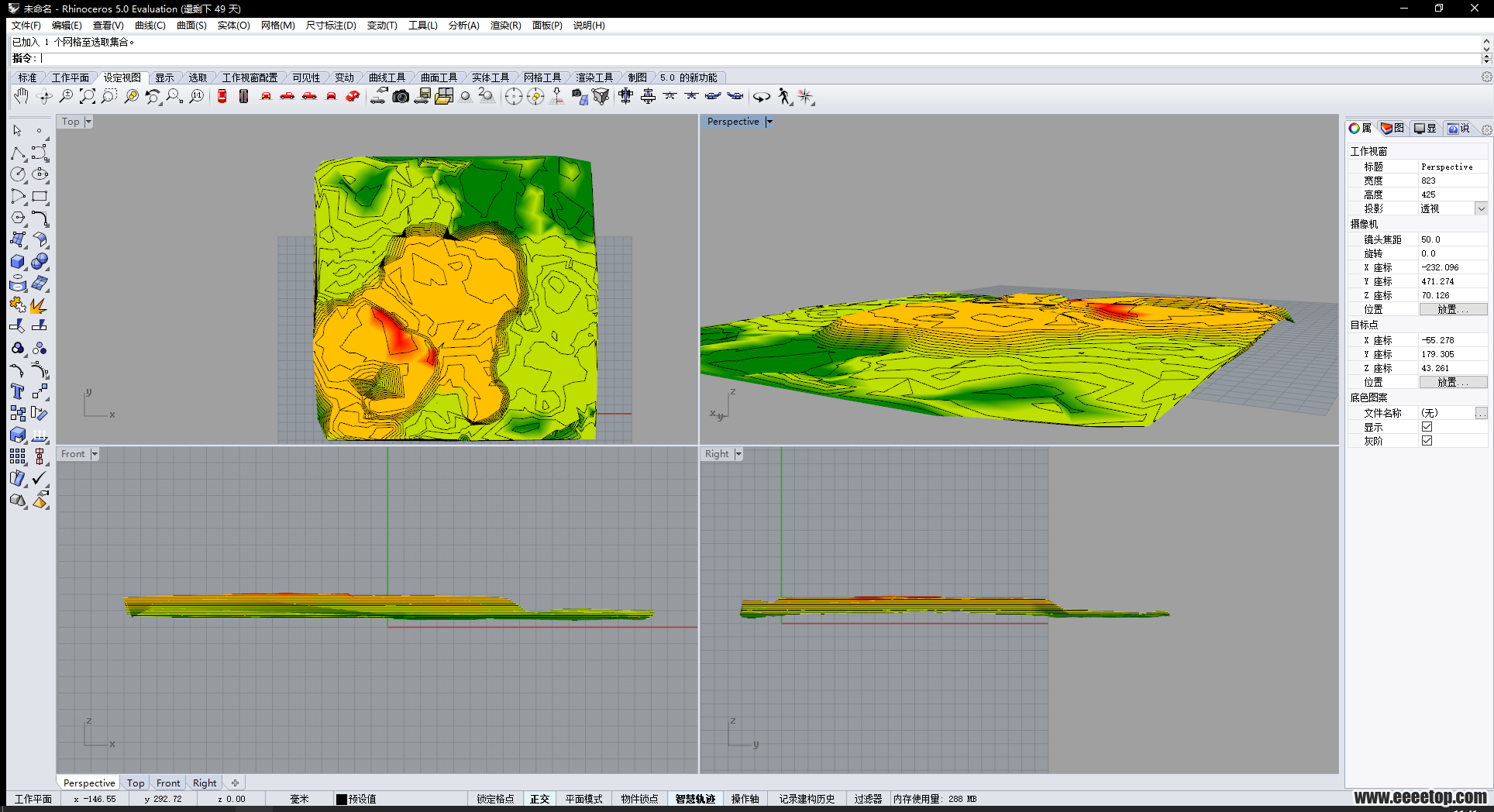Open the Top viewport dropdown arrow
The width and height of the screenshot is (1494, 812).
88,122
